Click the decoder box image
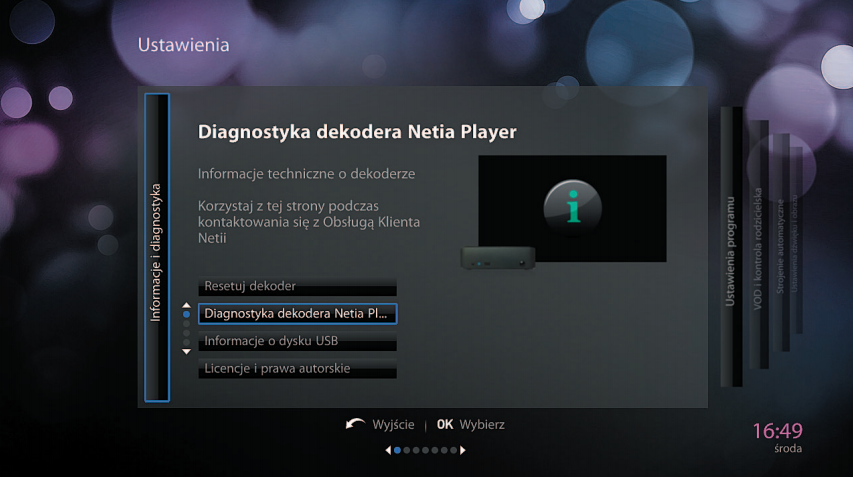This screenshot has height=477, width=854. 498,258
